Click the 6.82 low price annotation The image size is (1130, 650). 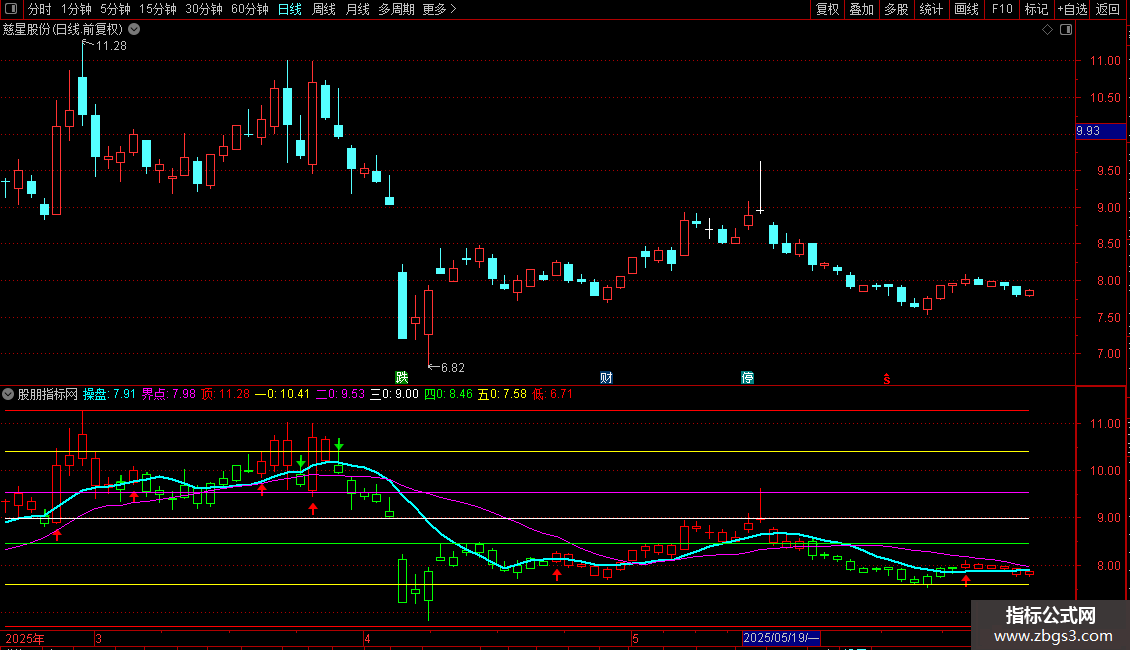[453, 368]
